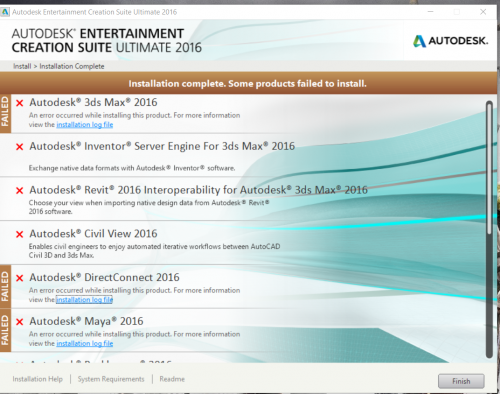Viewport: 500px width, 394px height.
Task: Click the Finish button
Action: click(x=461, y=381)
